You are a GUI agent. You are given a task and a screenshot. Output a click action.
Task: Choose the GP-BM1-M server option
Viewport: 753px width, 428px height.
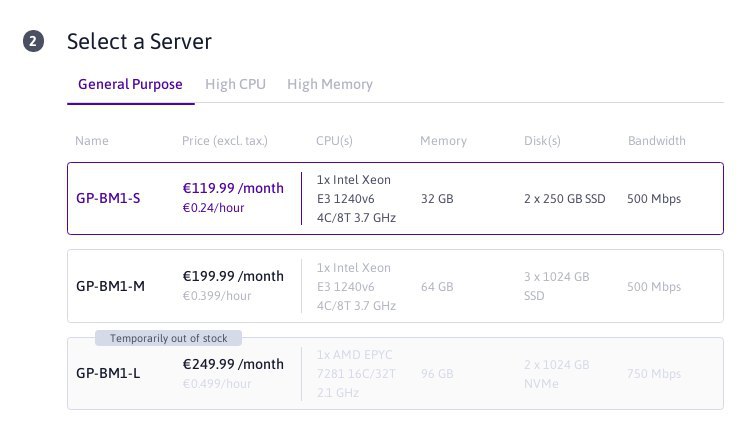395,286
